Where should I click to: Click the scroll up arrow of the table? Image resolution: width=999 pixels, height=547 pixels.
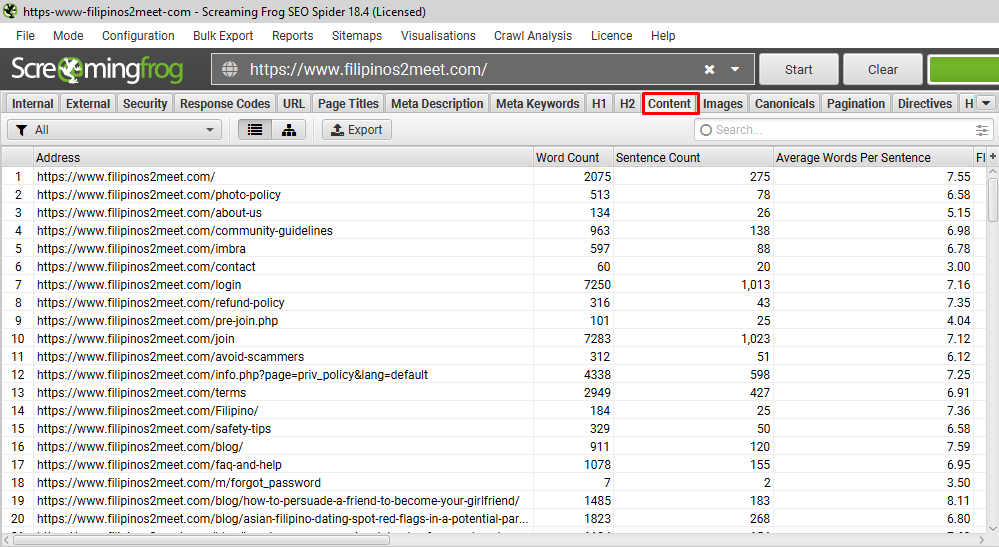coord(993,172)
